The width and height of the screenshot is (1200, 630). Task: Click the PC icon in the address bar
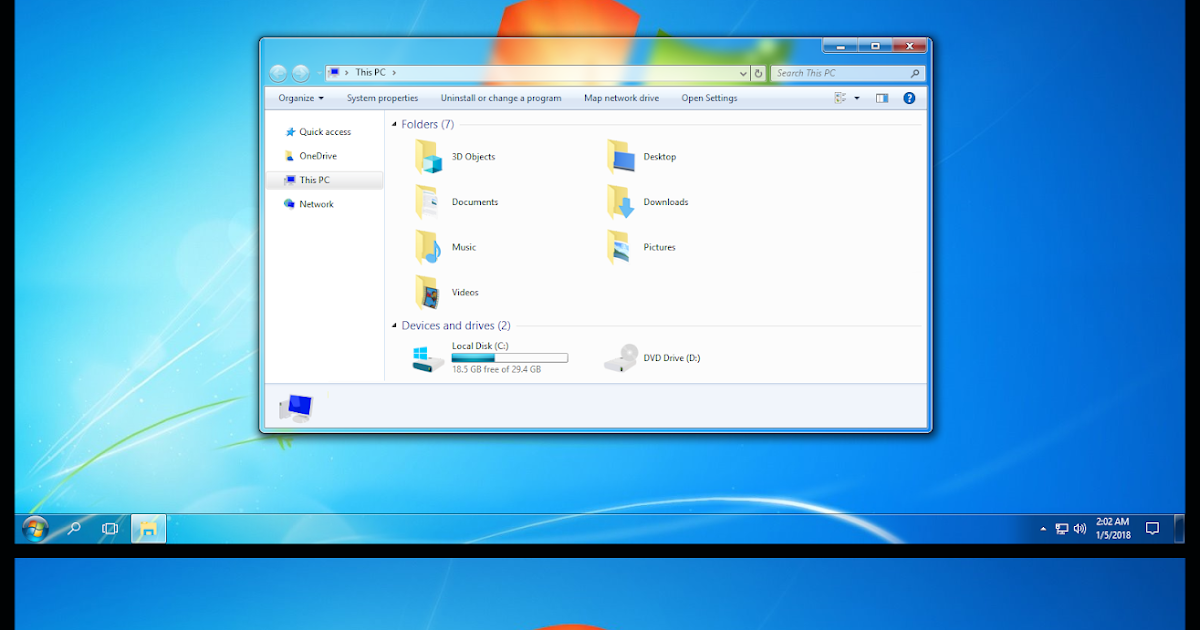point(334,73)
